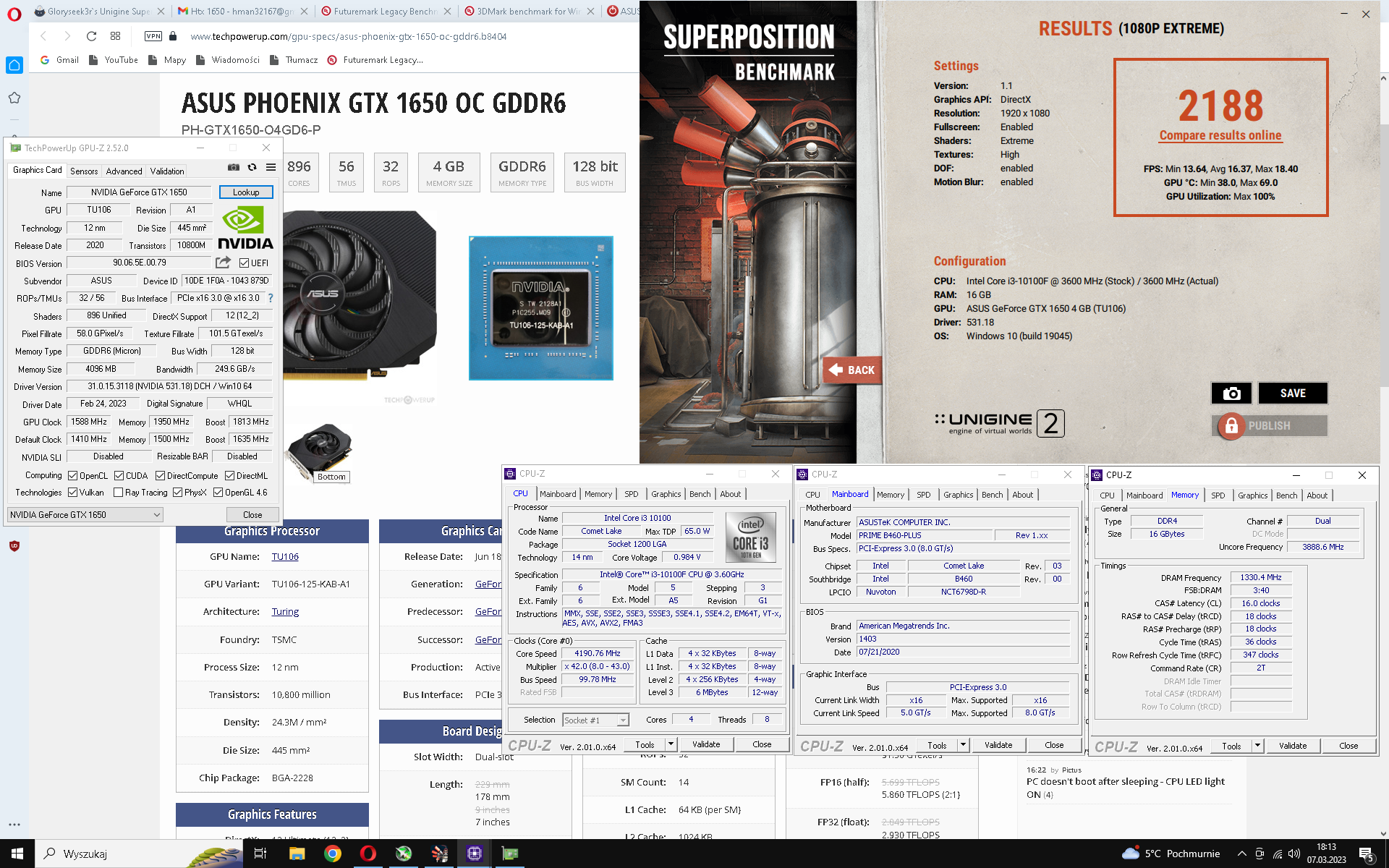Open CPU-Z purple chip taskbar icon

point(475,854)
